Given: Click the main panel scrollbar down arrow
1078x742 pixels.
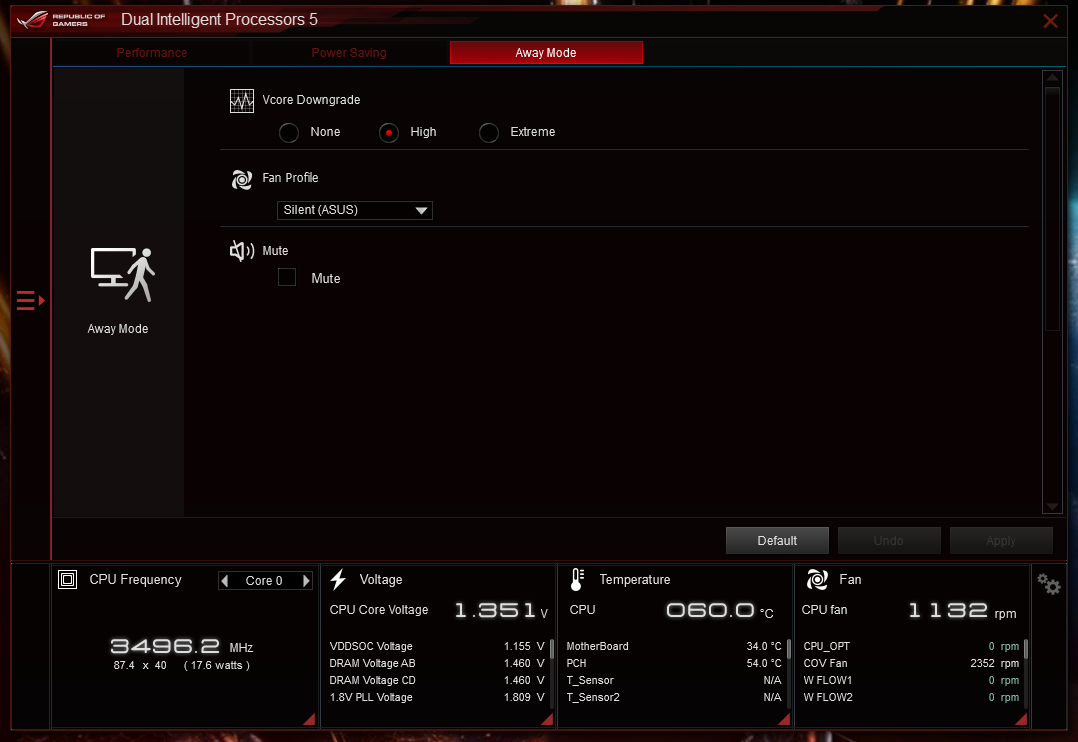Looking at the screenshot, I should (1052, 507).
